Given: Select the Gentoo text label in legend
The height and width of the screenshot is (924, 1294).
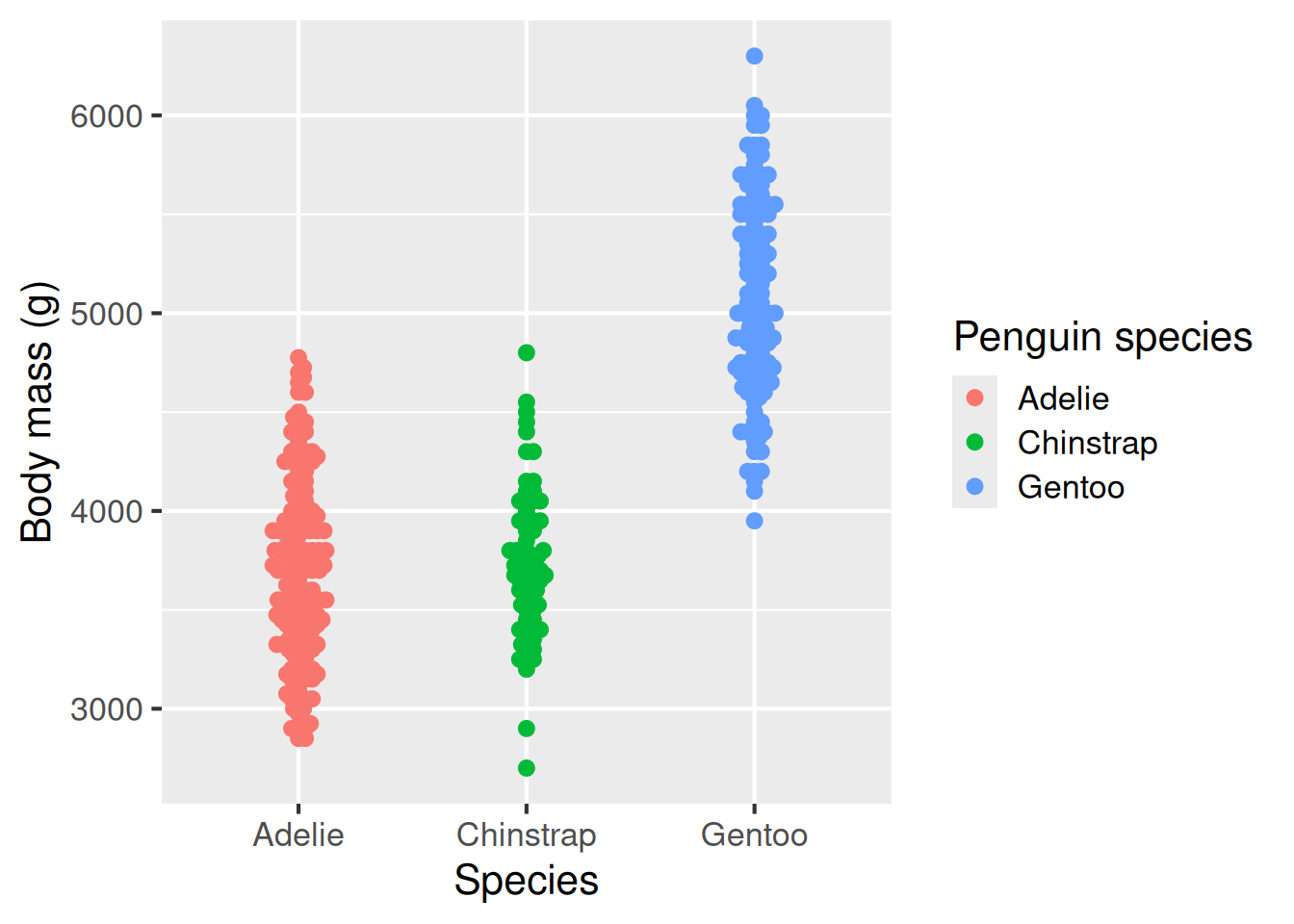Looking at the screenshot, I should point(1071,487).
